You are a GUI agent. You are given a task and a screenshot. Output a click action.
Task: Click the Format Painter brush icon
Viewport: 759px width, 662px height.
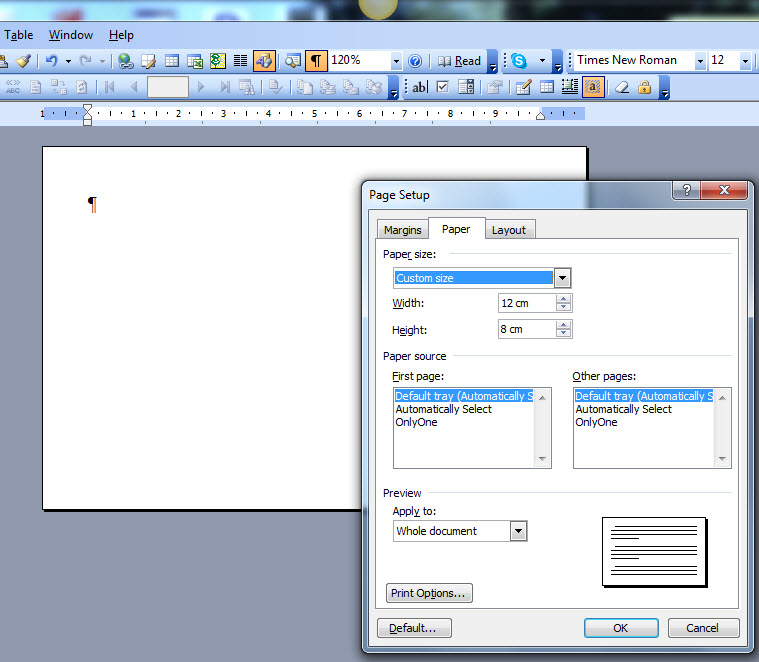pyautogui.click(x=23, y=61)
